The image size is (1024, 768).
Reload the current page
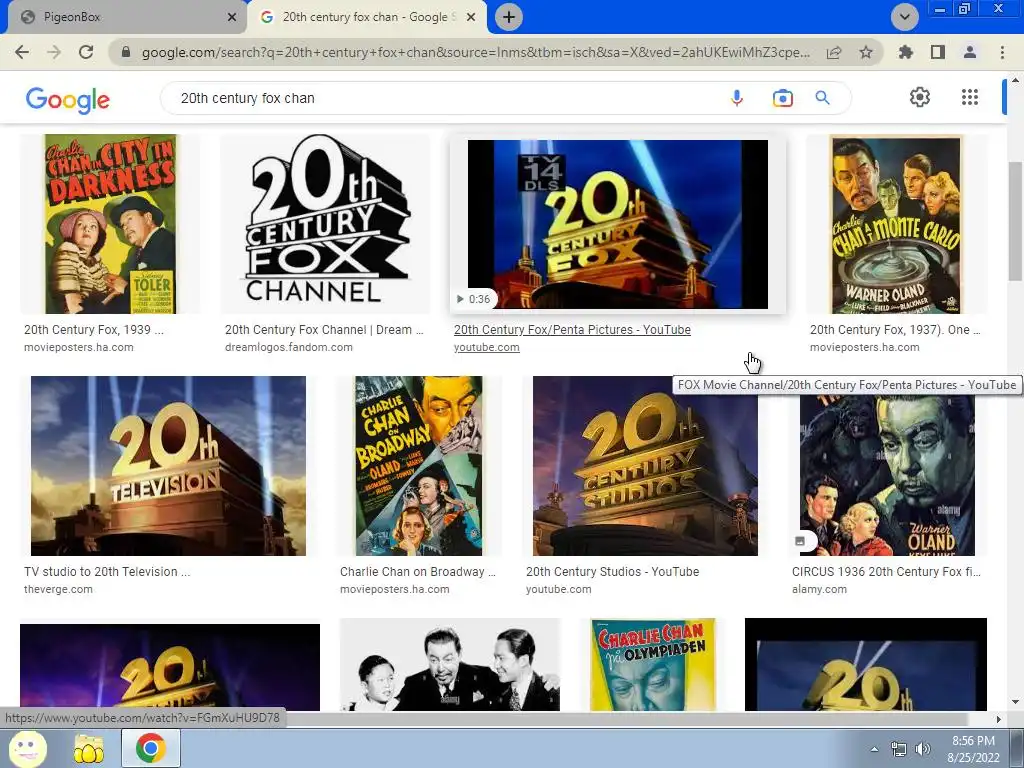tap(86, 52)
